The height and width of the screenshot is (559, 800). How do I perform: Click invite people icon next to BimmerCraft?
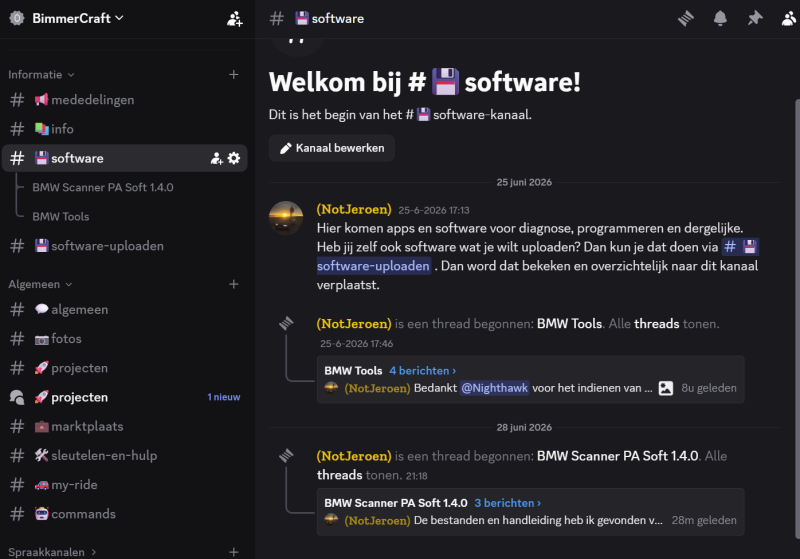point(235,19)
